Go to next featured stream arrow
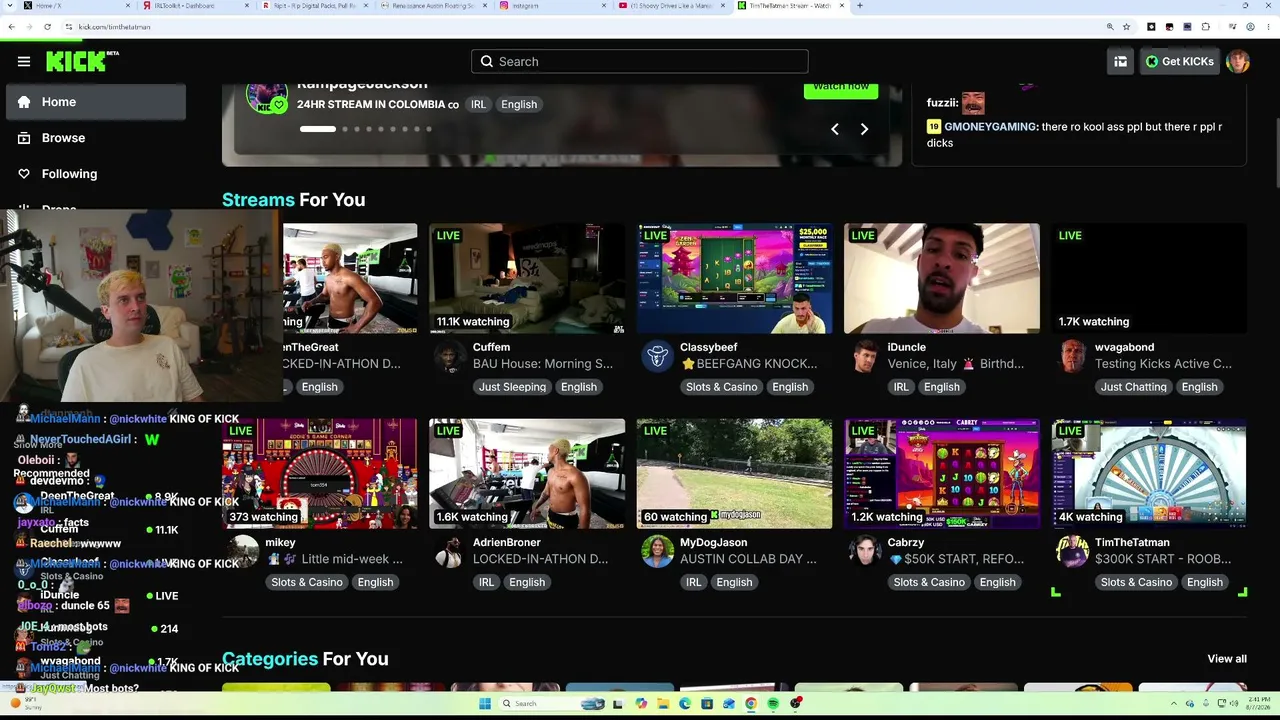The image size is (1280, 720). pyautogui.click(x=864, y=129)
